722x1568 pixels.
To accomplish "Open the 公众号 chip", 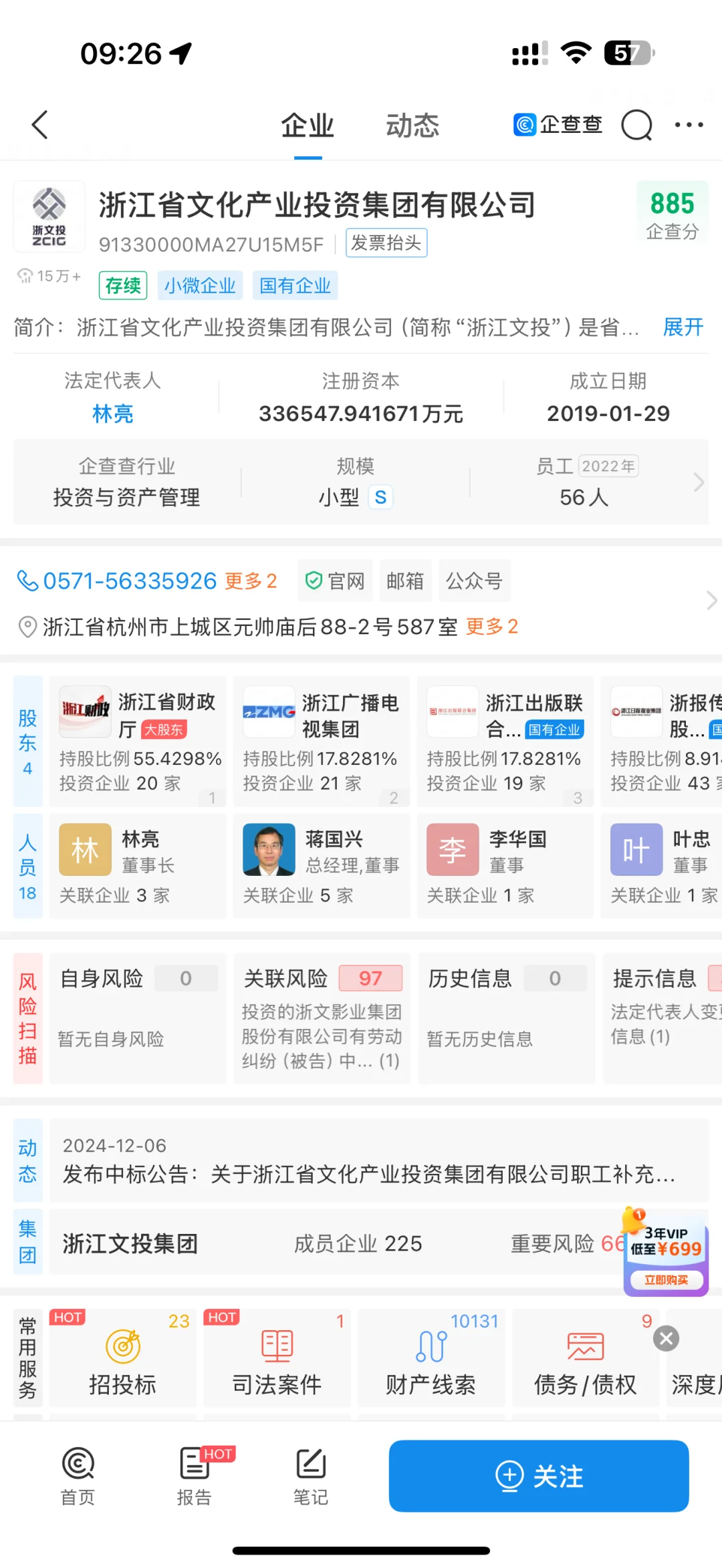I will 474,581.
